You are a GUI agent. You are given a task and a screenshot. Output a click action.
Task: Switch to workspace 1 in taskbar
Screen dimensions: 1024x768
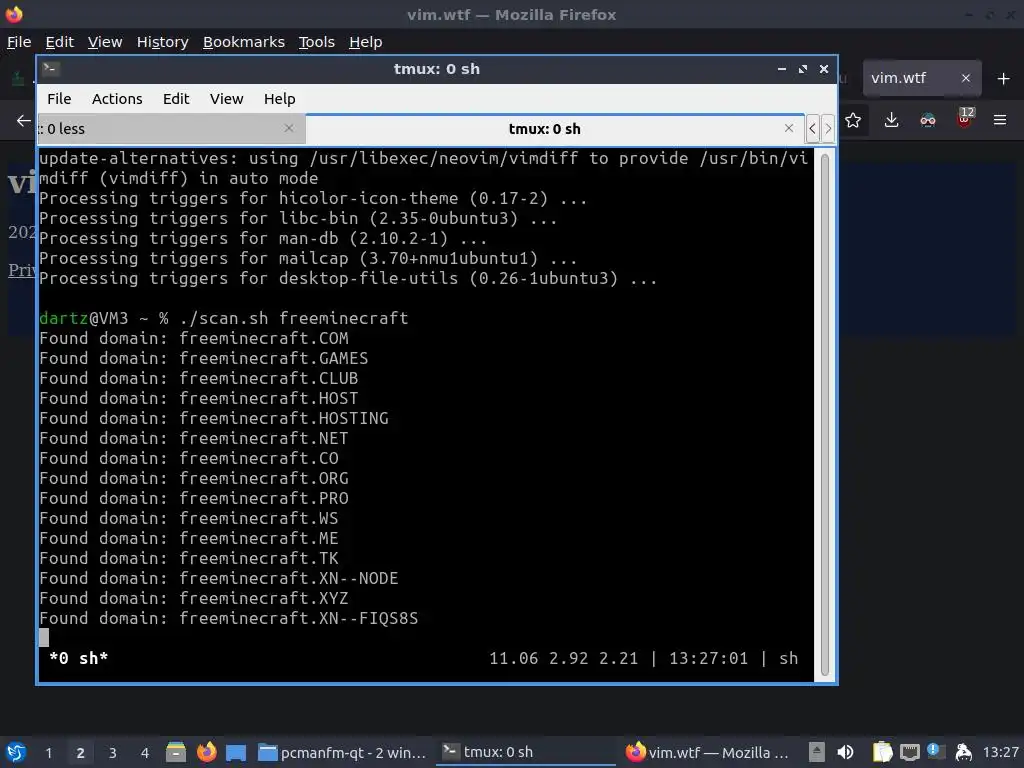[48, 753]
